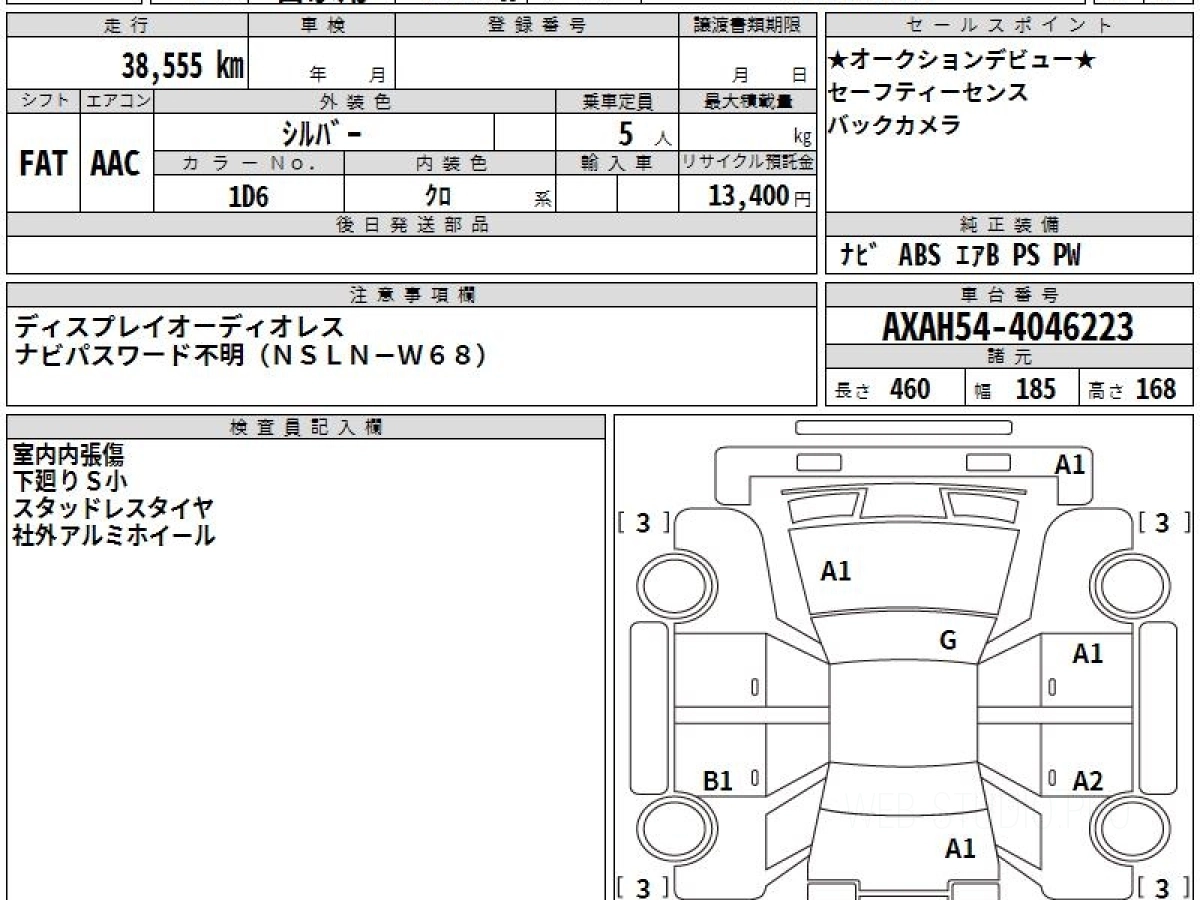Click the ★オークションデビュー★ line
The image size is (1200, 900).
[962, 60]
